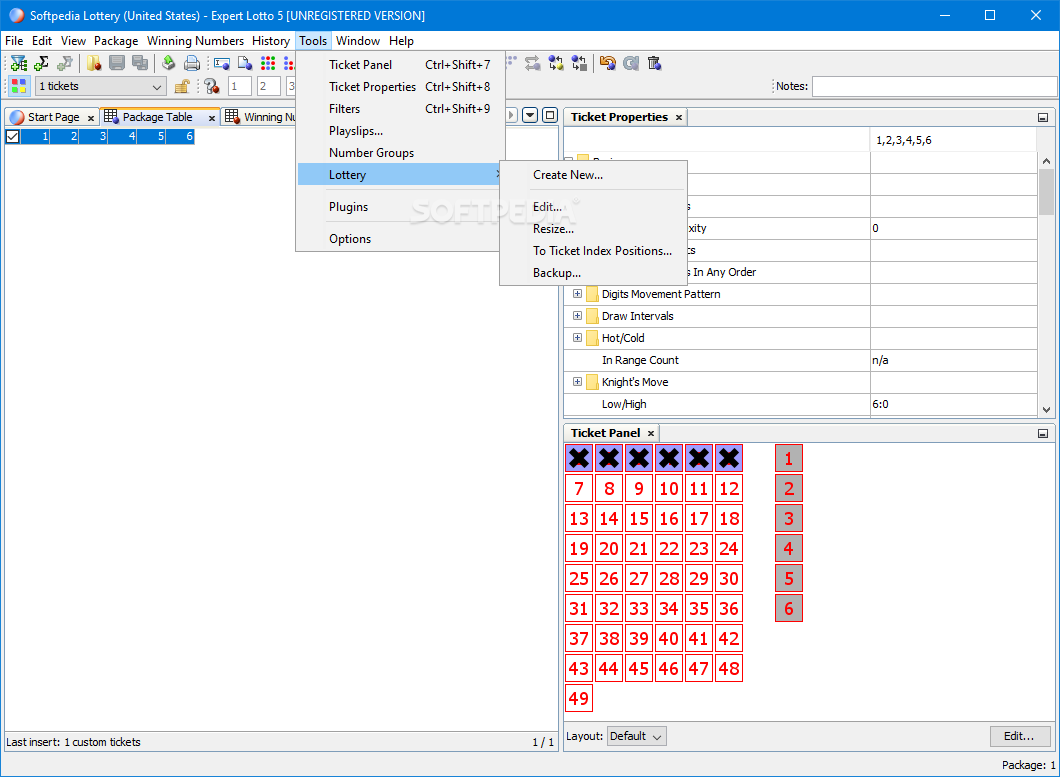This screenshot has height=777, width=1060.
Task: Click the text field with blue ball icon
Action: [222, 64]
